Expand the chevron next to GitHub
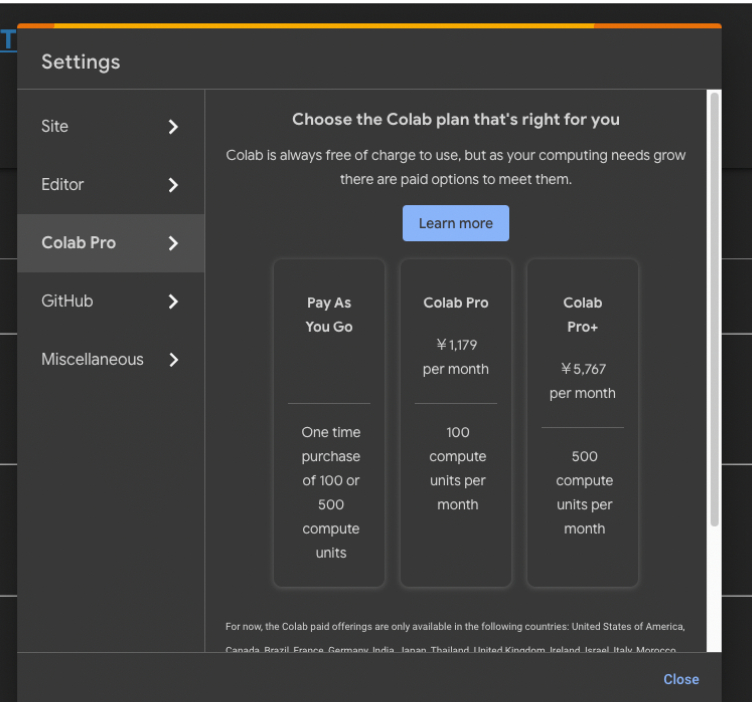The width and height of the screenshot is (752, 702). [173, 302]
